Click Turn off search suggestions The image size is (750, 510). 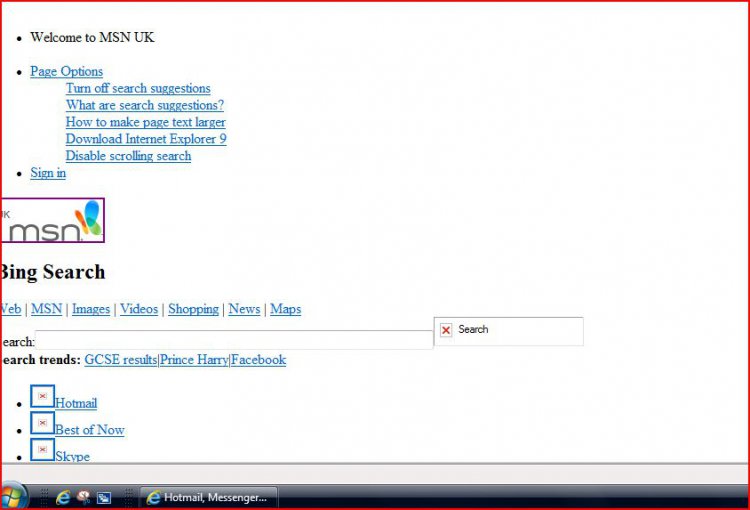[138, 89]
